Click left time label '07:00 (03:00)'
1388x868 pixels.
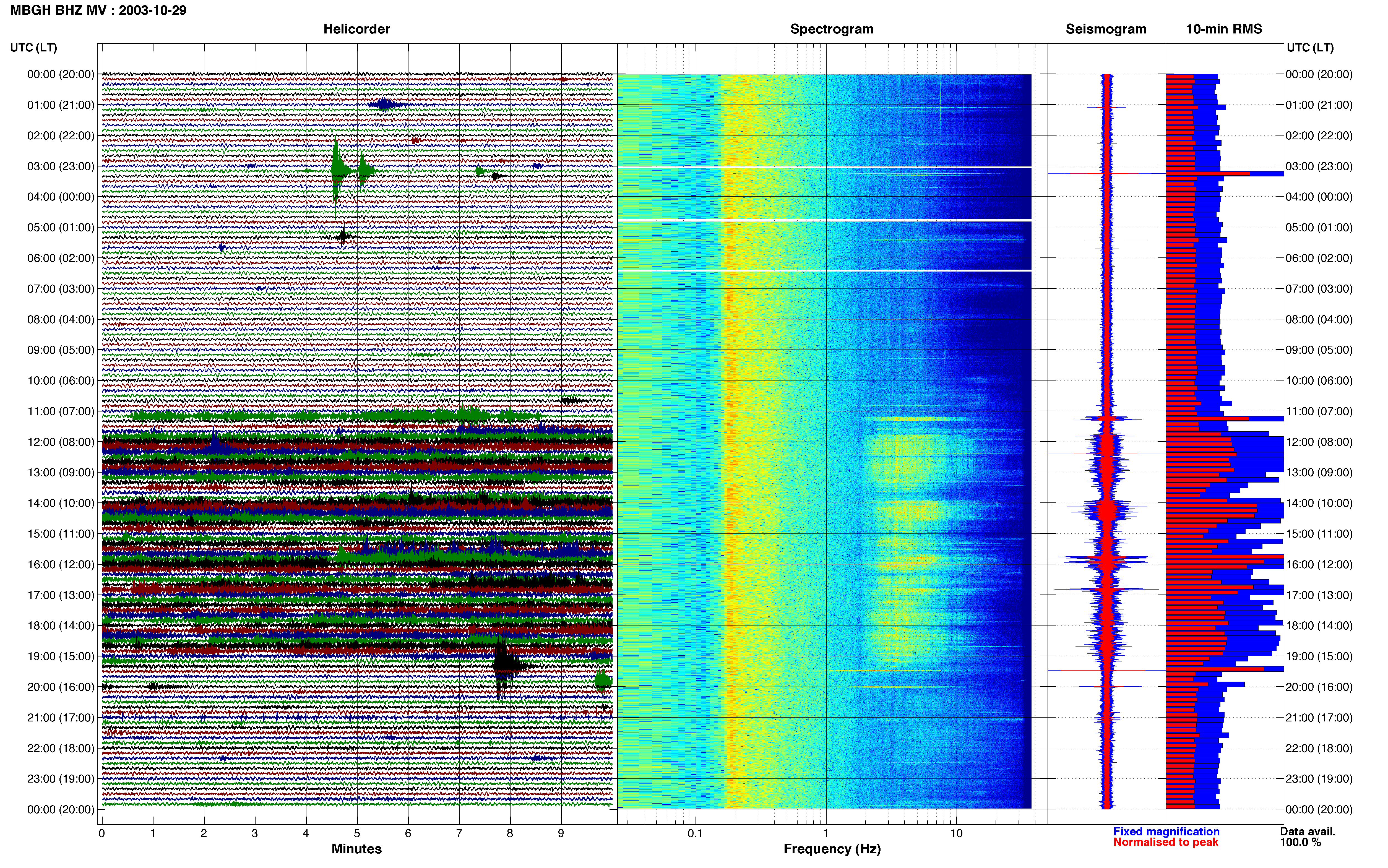[61, 289]
